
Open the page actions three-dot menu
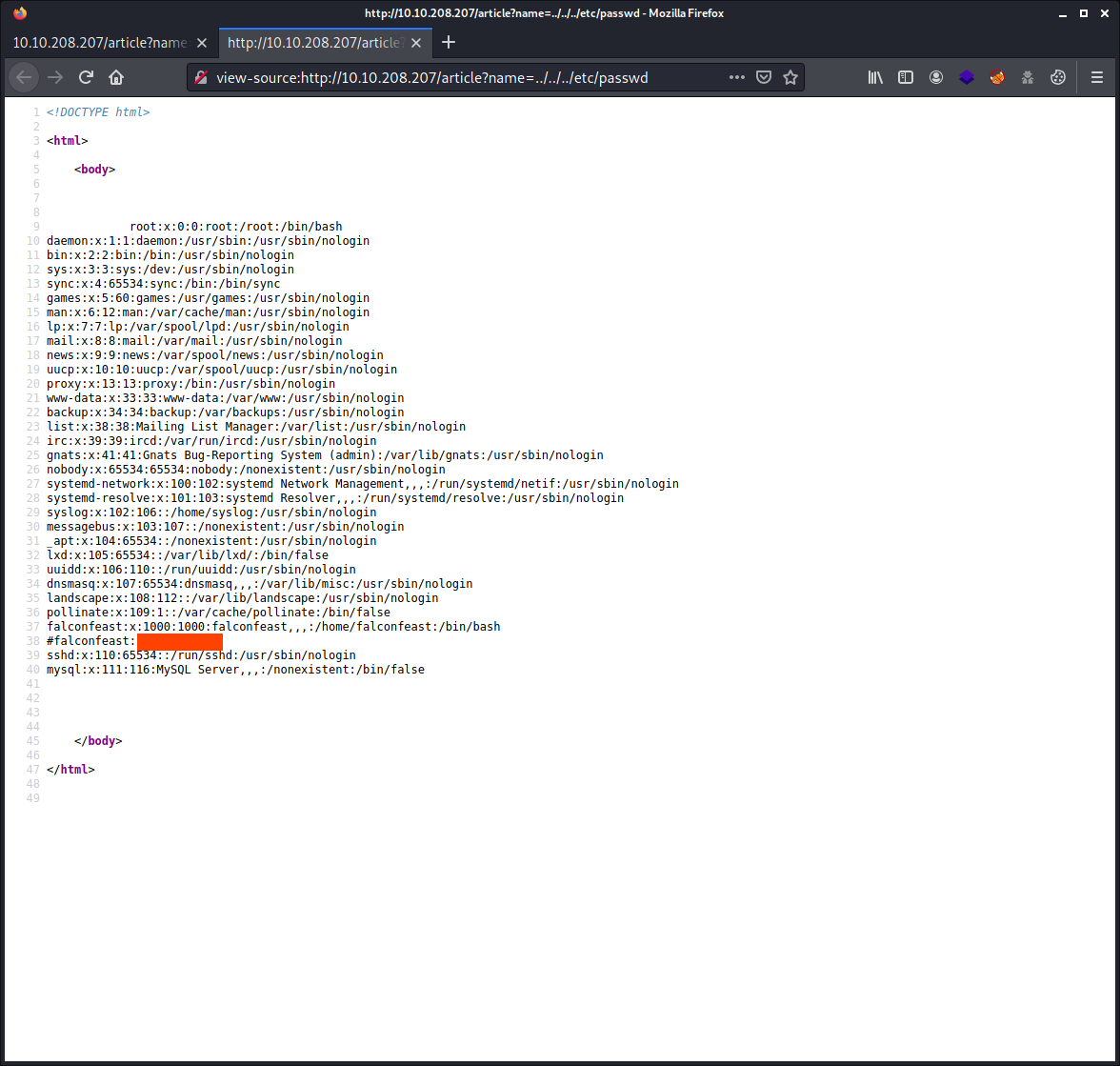(x=736, y=77)
